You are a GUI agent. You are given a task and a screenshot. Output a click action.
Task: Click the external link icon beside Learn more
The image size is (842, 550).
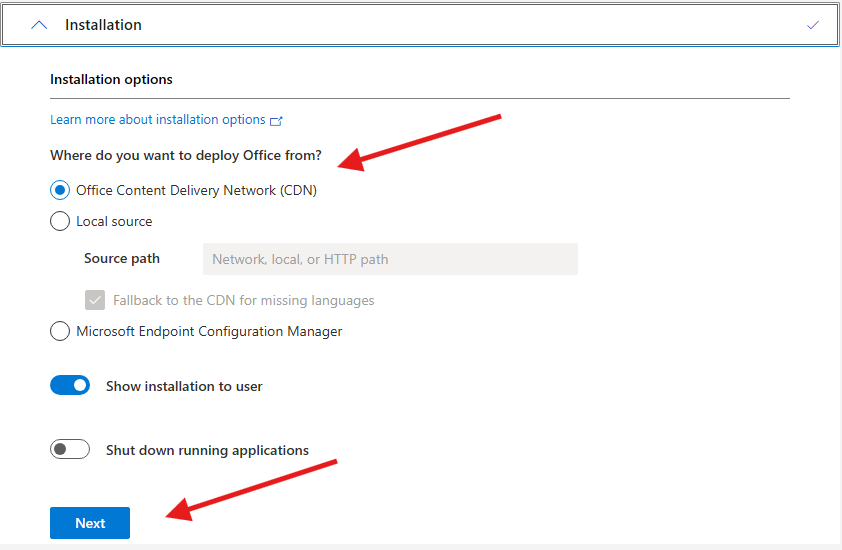(x=277, y=120)
